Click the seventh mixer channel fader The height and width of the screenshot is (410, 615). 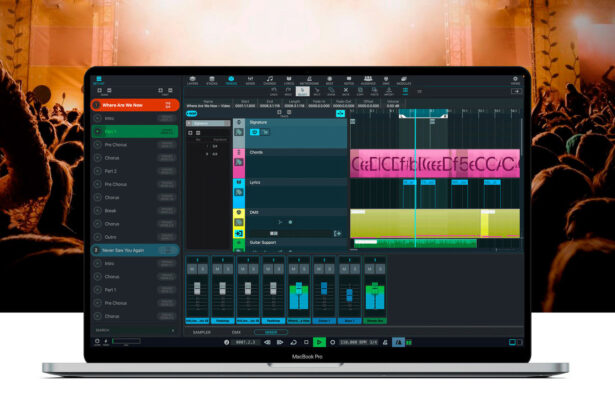tap(349, 295)
